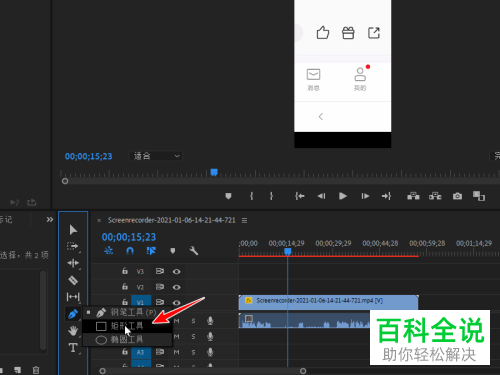
Task: Click the Program monitor timecode 00;00;15;23
Action: click(88, 156)
